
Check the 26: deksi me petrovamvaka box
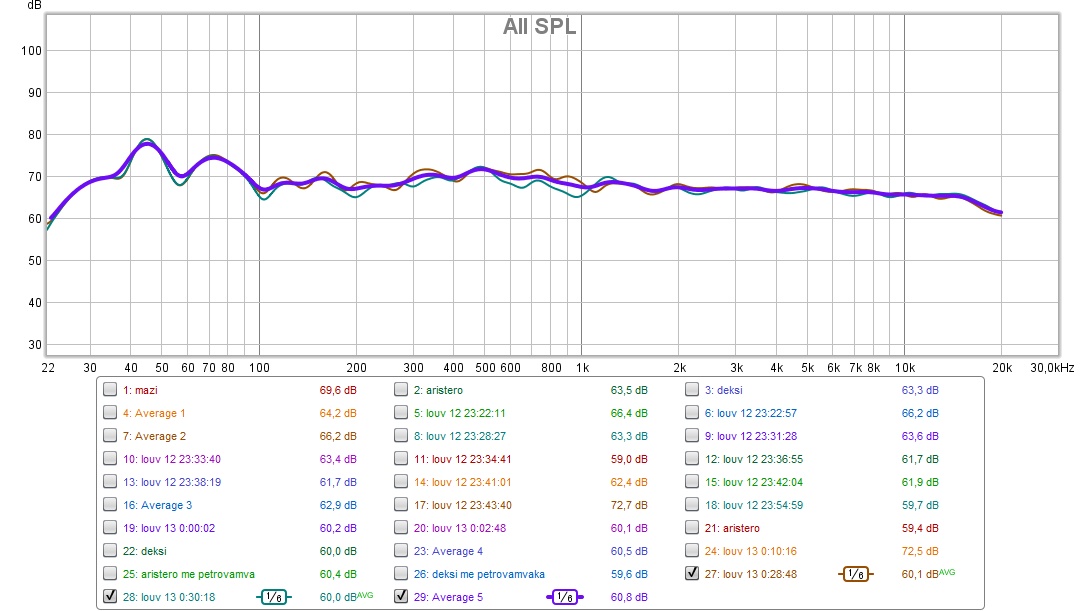401,574
